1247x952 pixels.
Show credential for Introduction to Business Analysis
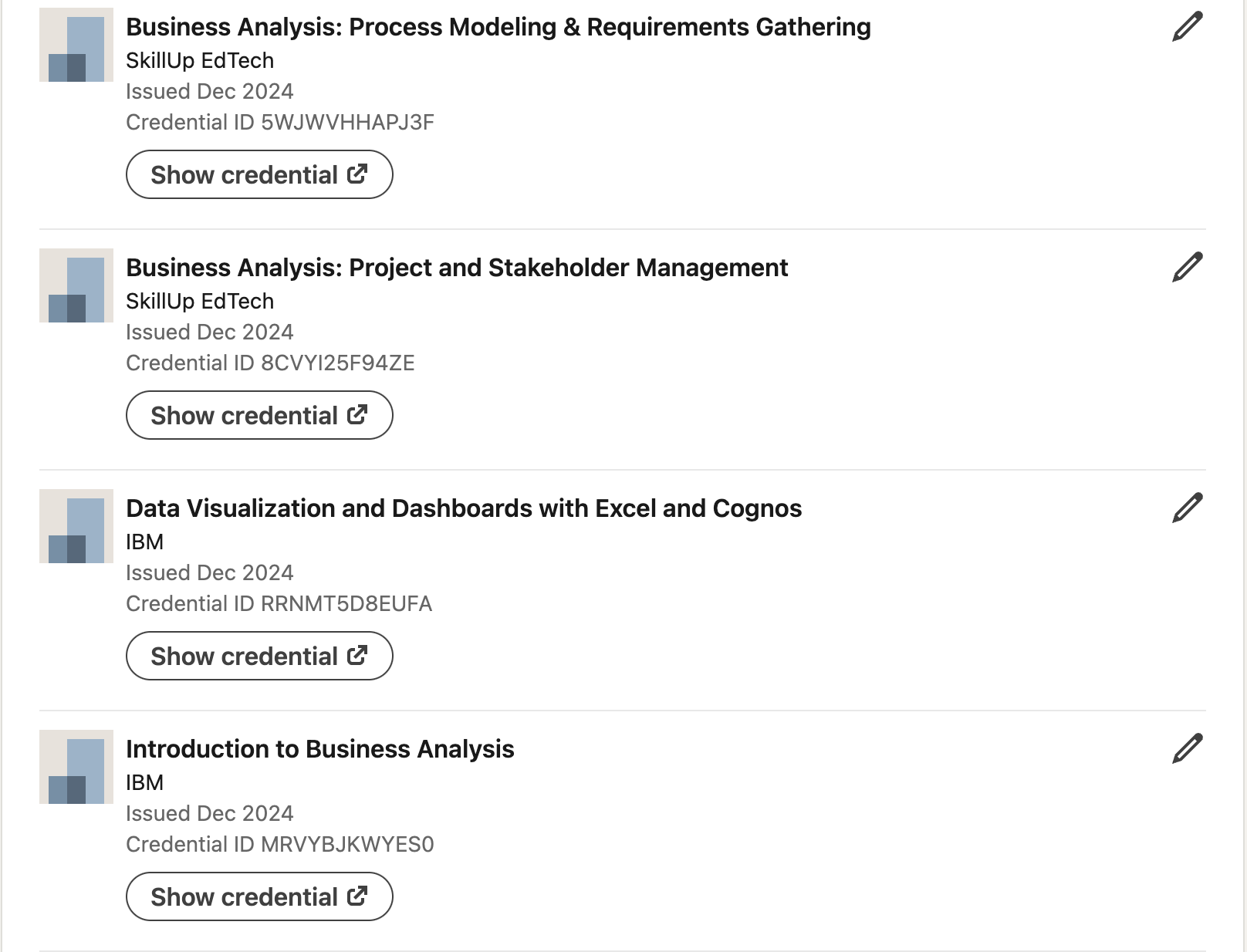pos(259,896)
